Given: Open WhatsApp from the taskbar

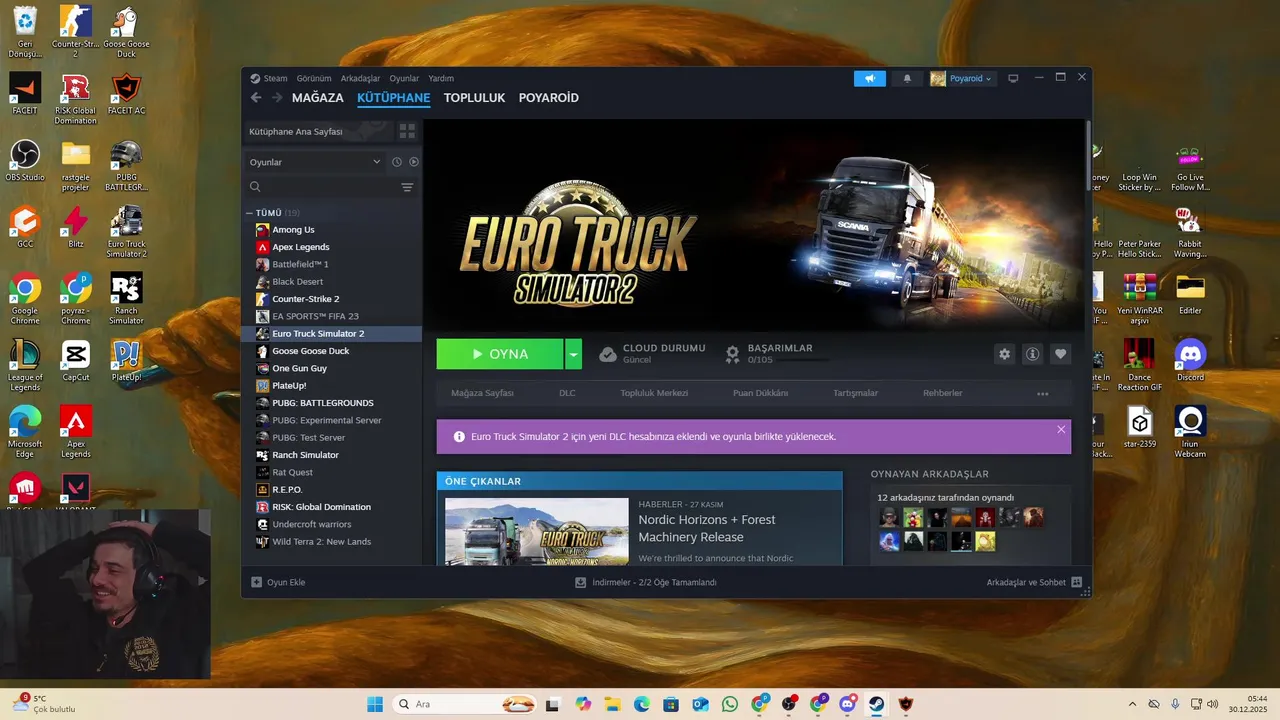Looking at the screenshot, I should [x=730, y=704].
